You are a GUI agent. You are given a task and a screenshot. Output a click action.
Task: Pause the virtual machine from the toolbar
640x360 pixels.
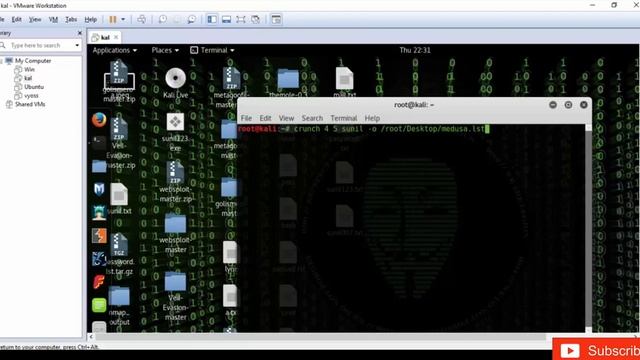113,19
